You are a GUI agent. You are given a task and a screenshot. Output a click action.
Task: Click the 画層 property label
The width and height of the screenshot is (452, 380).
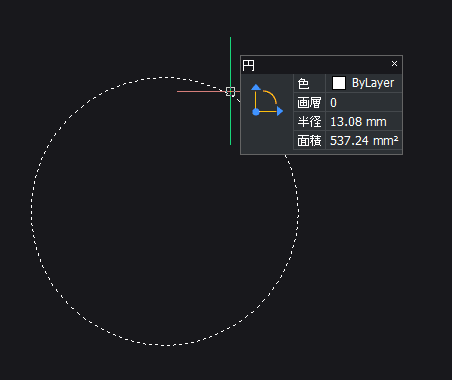(x=309, y=102)
